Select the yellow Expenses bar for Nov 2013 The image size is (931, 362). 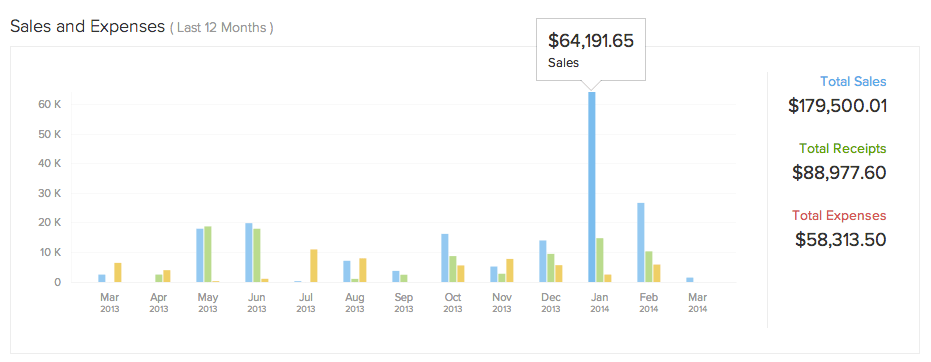click(x=510, y=271)
